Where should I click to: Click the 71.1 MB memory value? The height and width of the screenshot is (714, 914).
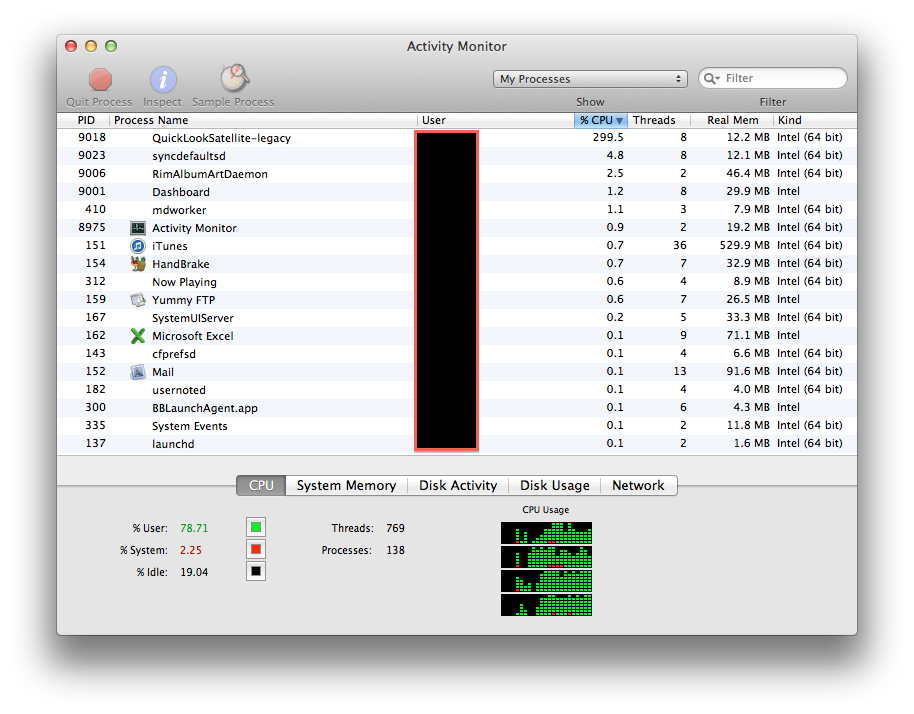click(748, 335)
